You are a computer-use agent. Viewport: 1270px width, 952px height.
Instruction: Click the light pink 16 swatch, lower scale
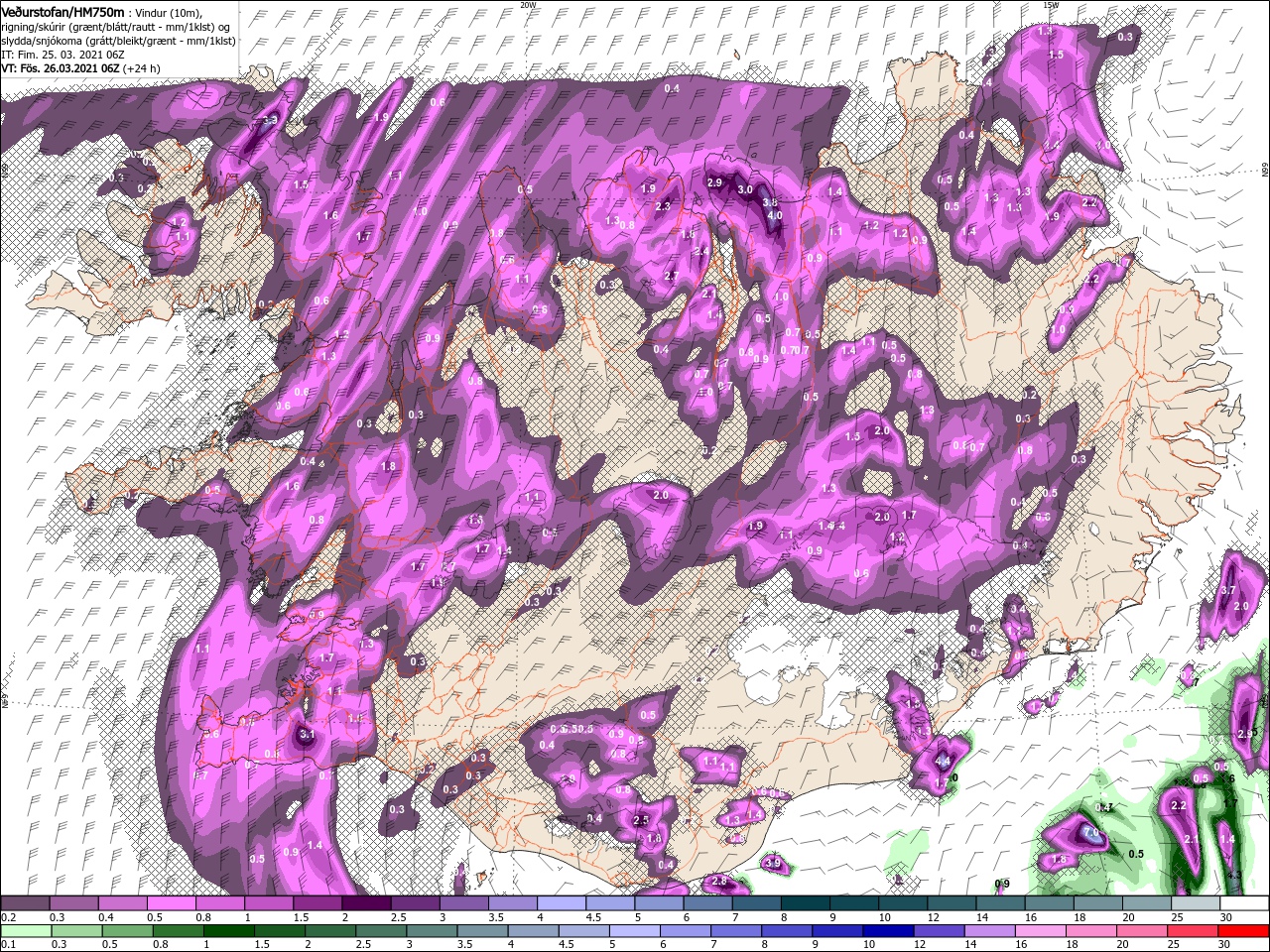pos(1042,930)
